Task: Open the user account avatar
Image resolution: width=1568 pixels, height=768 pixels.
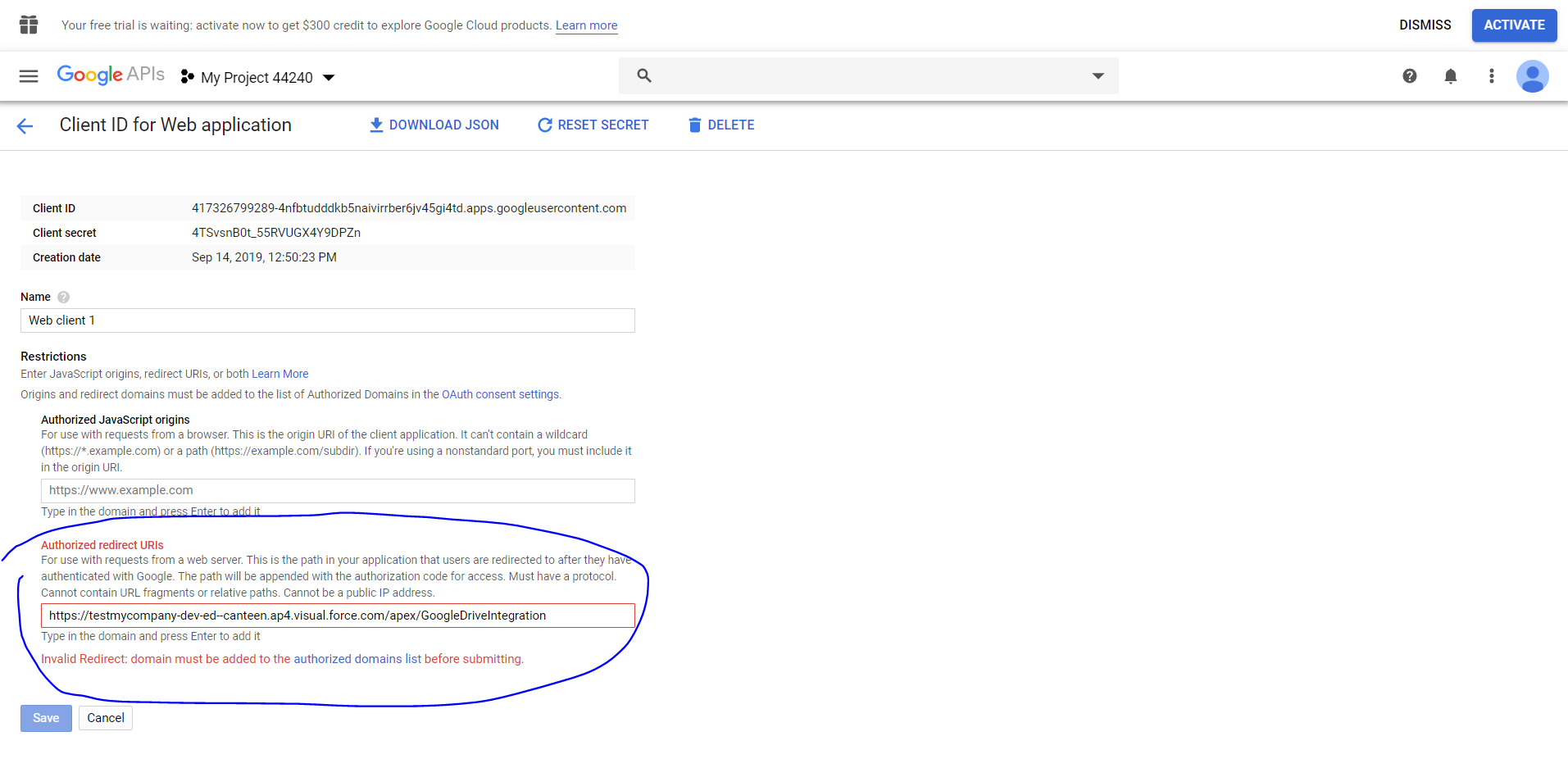Action: pyautogui.click(x=1532, y=76)
